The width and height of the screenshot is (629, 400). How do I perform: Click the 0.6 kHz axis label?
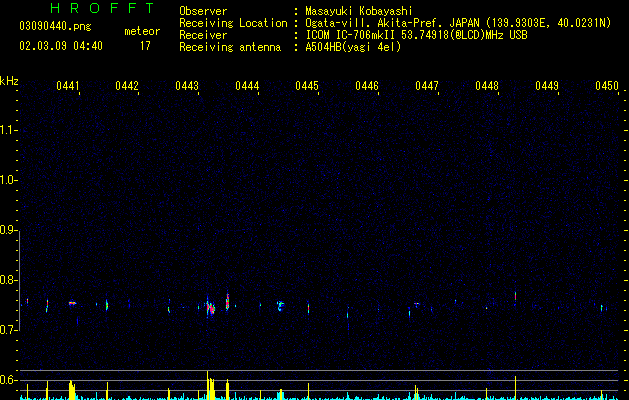tap(8, 380)
